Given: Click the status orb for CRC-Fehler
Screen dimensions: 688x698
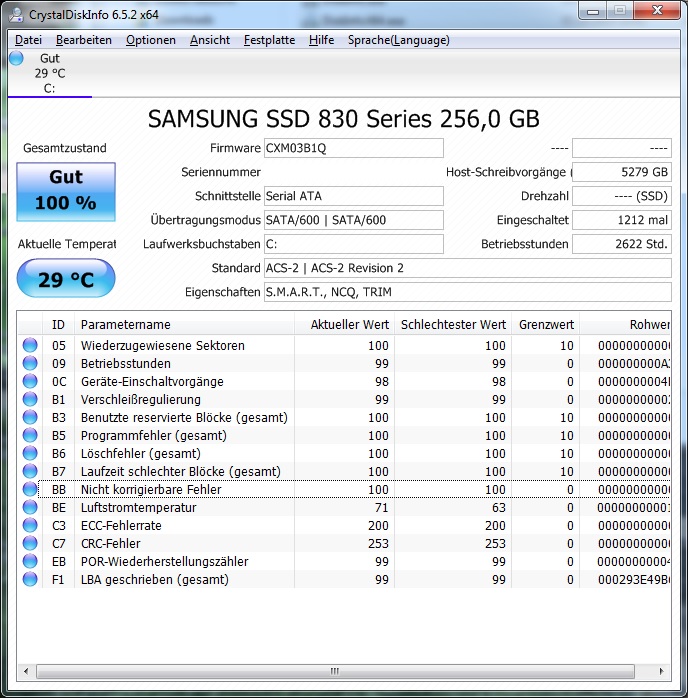Looking at the screenshot, I should click(30, 543).
